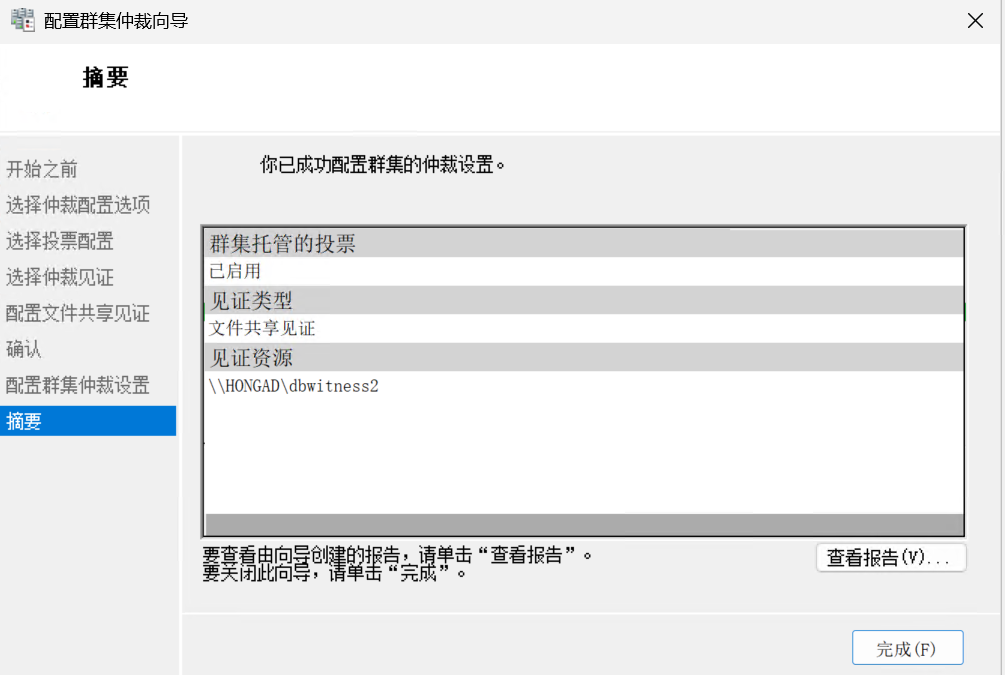Click the 摘要 page heading
1005x675 pixels.
click(x=105, y=78)
